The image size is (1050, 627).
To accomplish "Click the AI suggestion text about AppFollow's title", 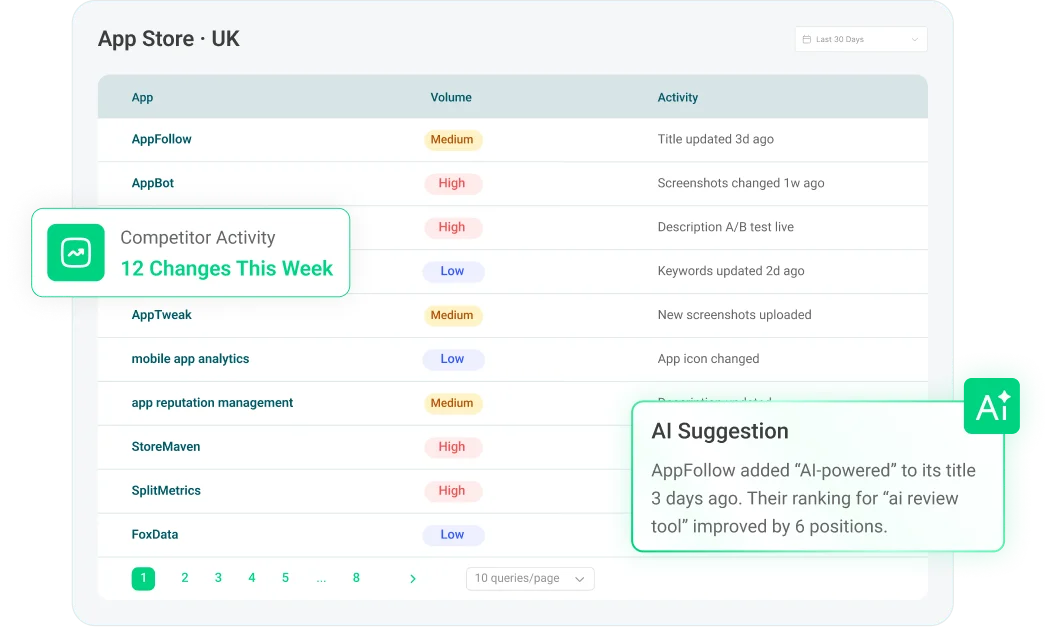I will 813,498.
